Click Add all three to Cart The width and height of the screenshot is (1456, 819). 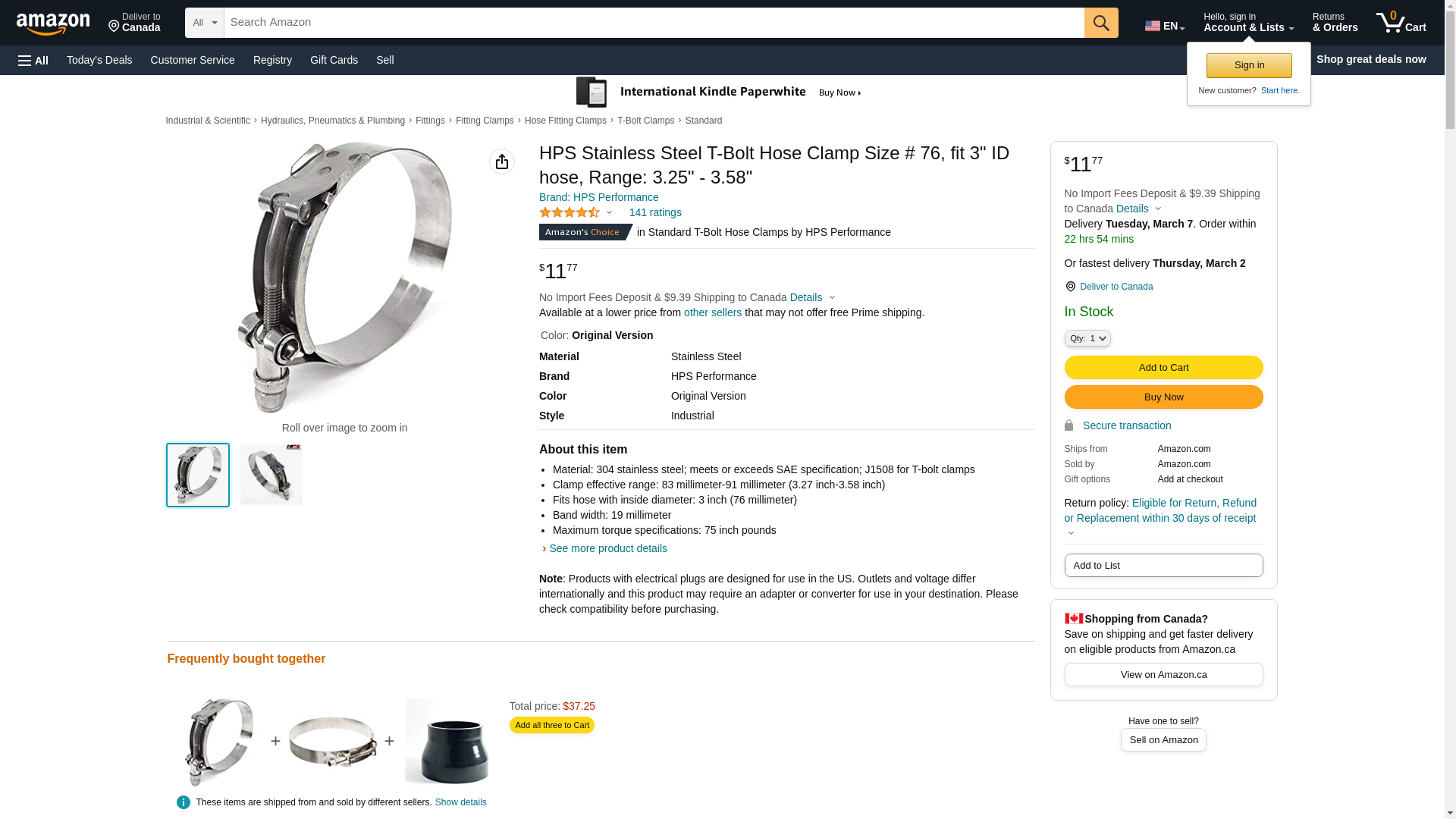551,725
